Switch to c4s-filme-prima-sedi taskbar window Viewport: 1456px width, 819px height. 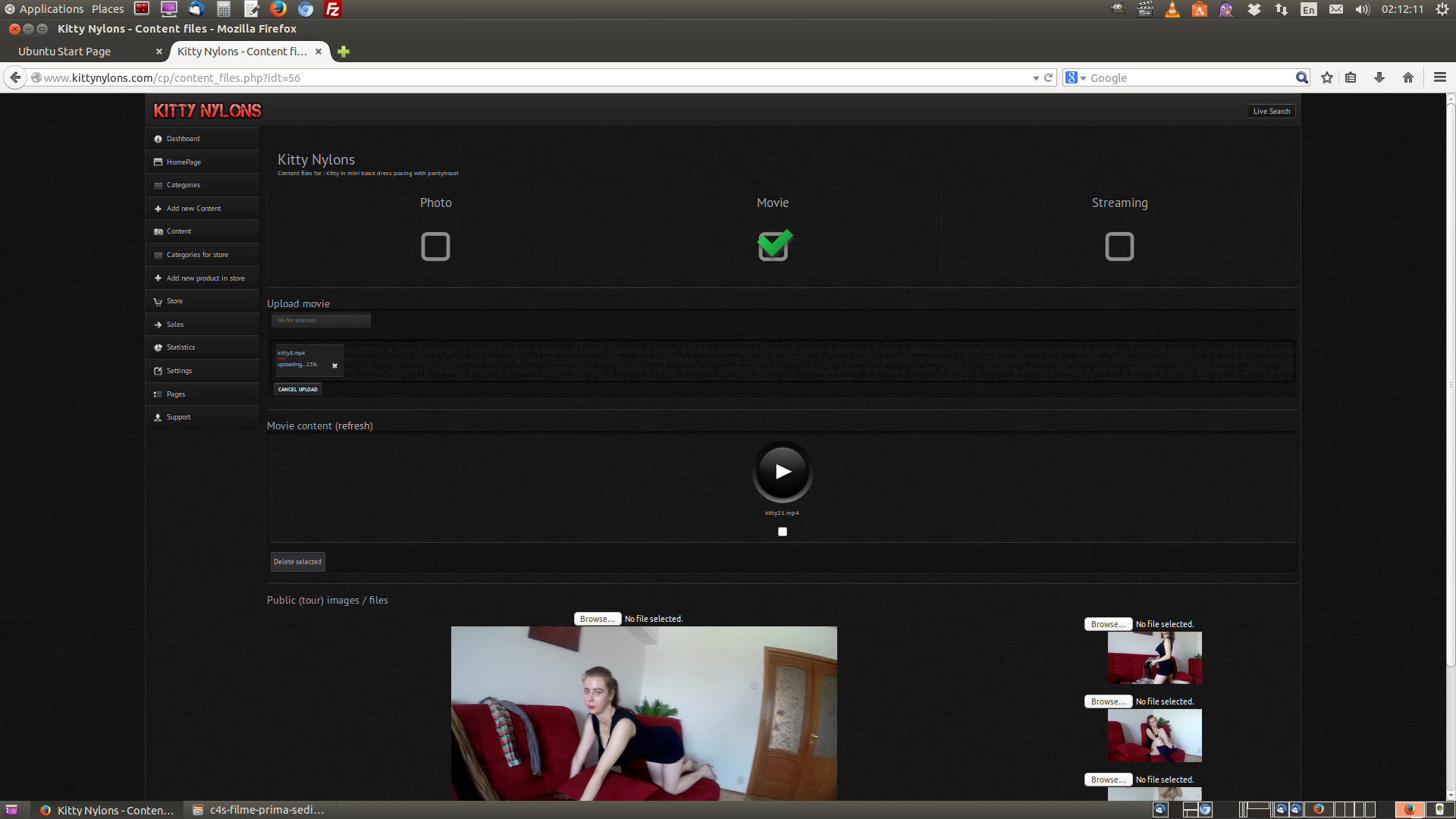259,810
